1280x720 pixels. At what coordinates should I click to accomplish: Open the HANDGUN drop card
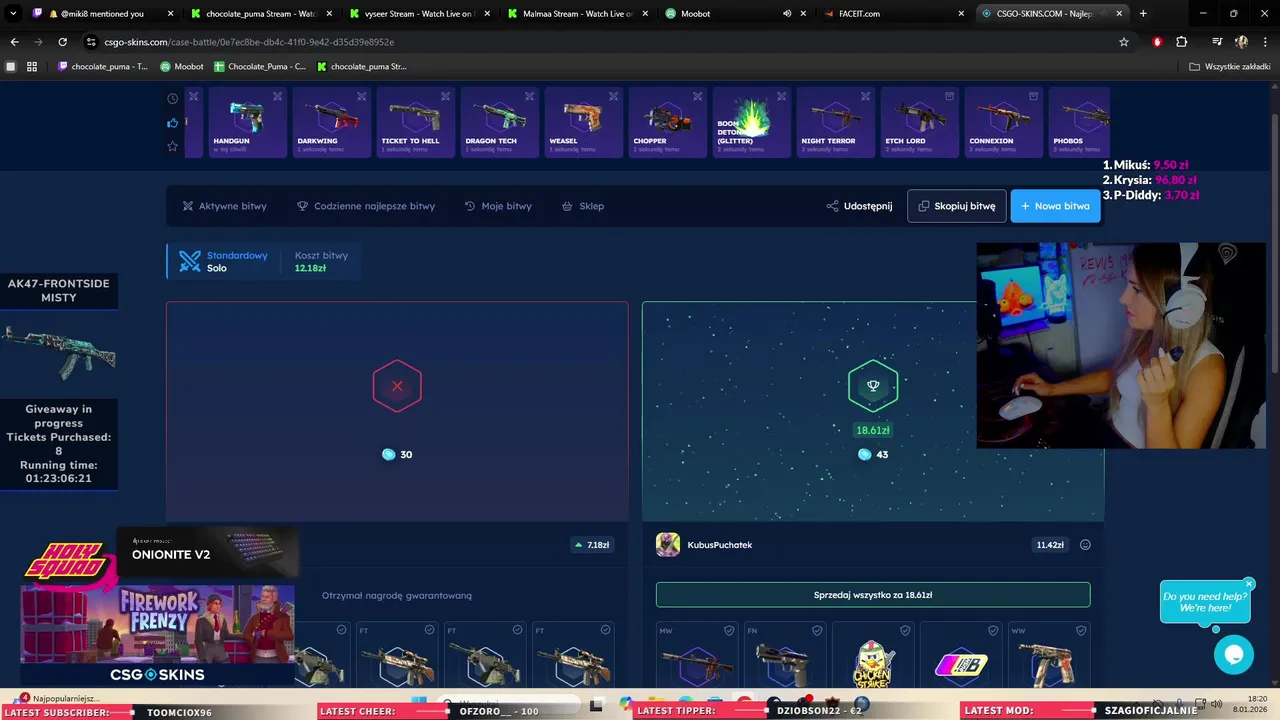click(x=247, y=122)
